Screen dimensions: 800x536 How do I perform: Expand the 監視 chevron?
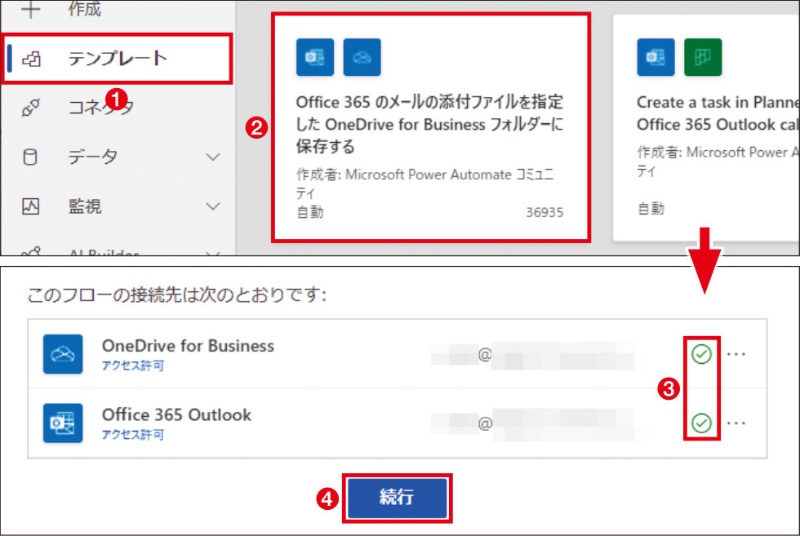tap(213, 206)
